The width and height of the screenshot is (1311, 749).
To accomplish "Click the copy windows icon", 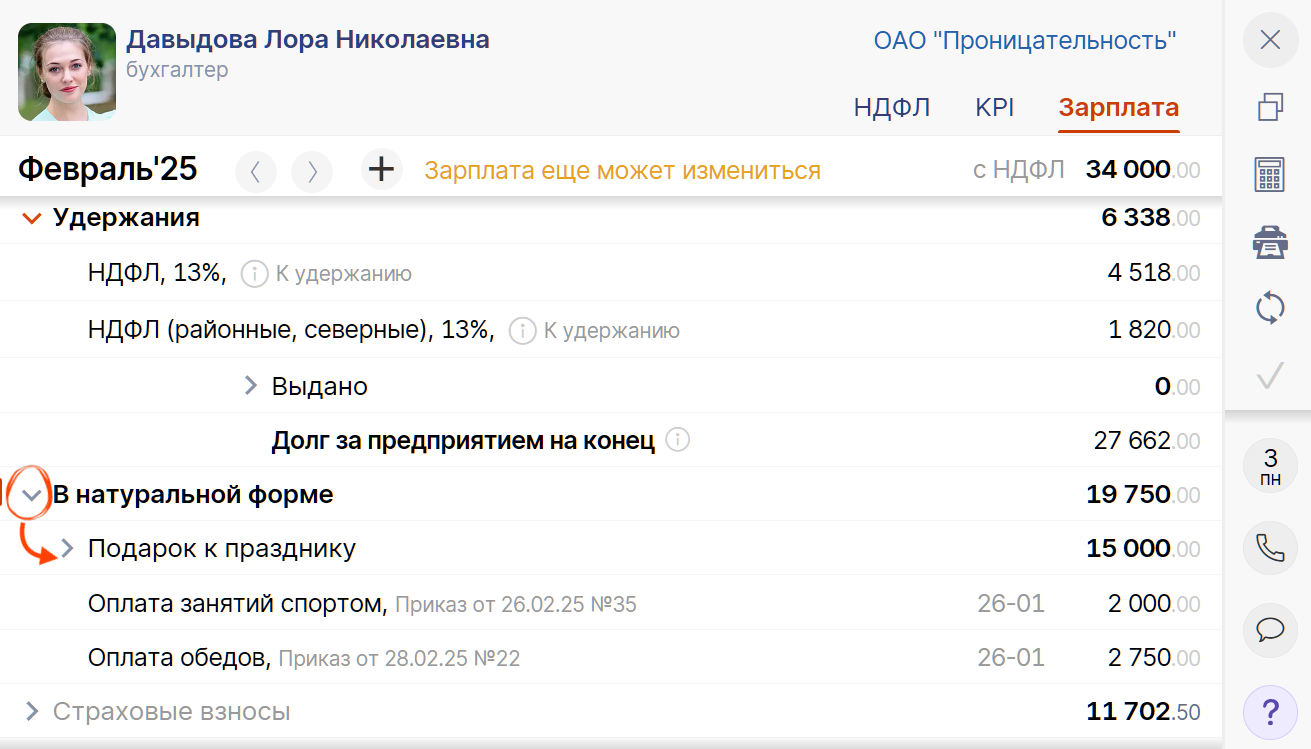I will [1269, 107].
